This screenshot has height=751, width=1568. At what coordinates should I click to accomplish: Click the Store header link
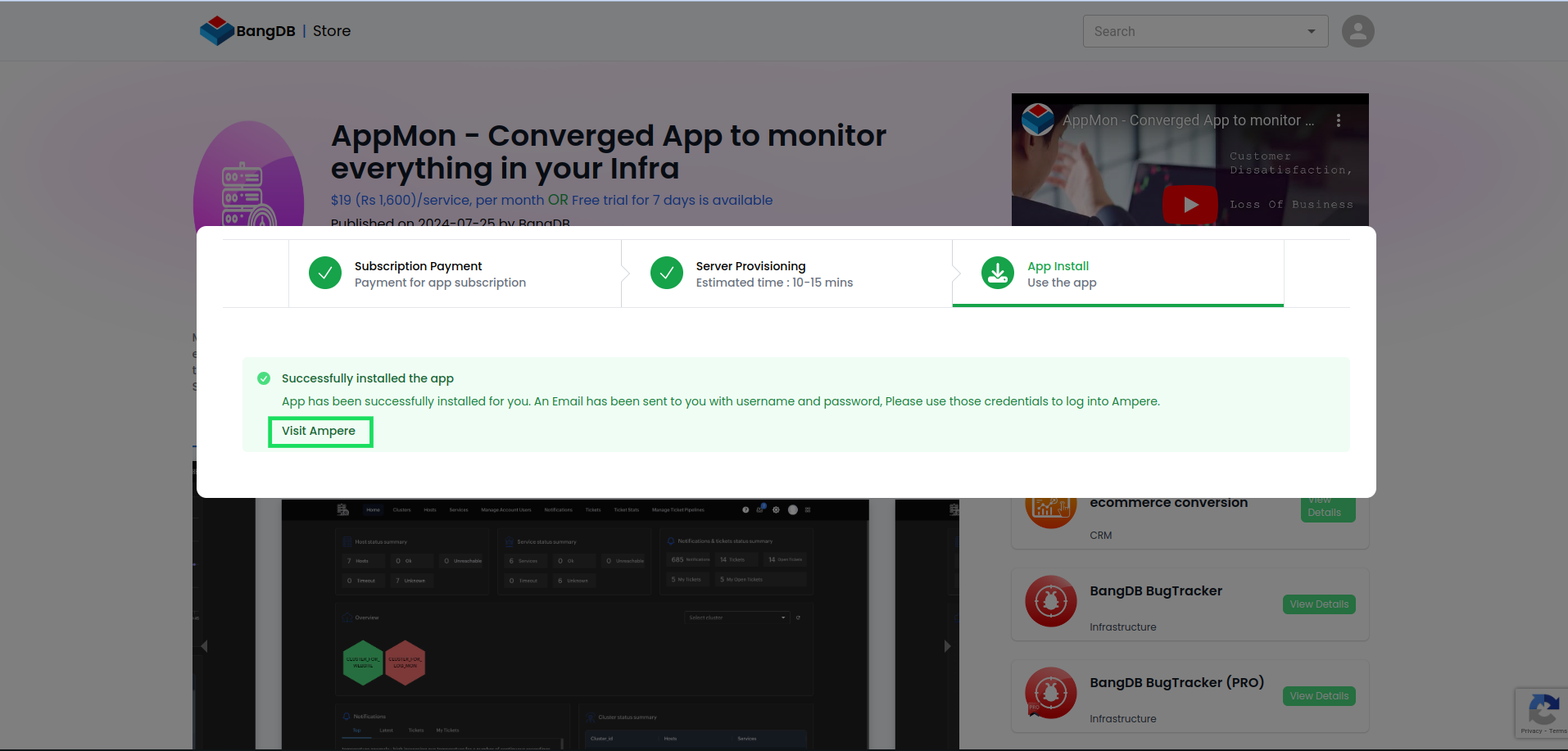[x=332, y=31]
